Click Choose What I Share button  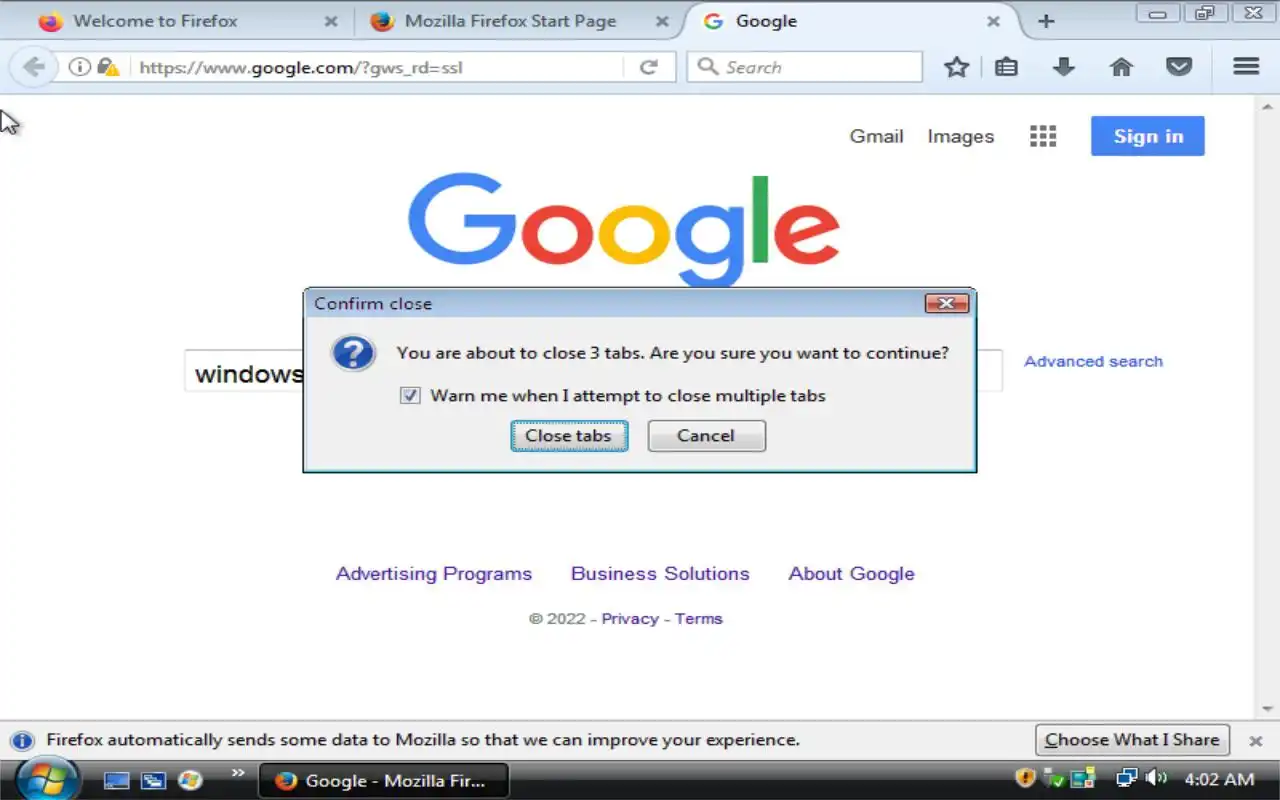1132,741
